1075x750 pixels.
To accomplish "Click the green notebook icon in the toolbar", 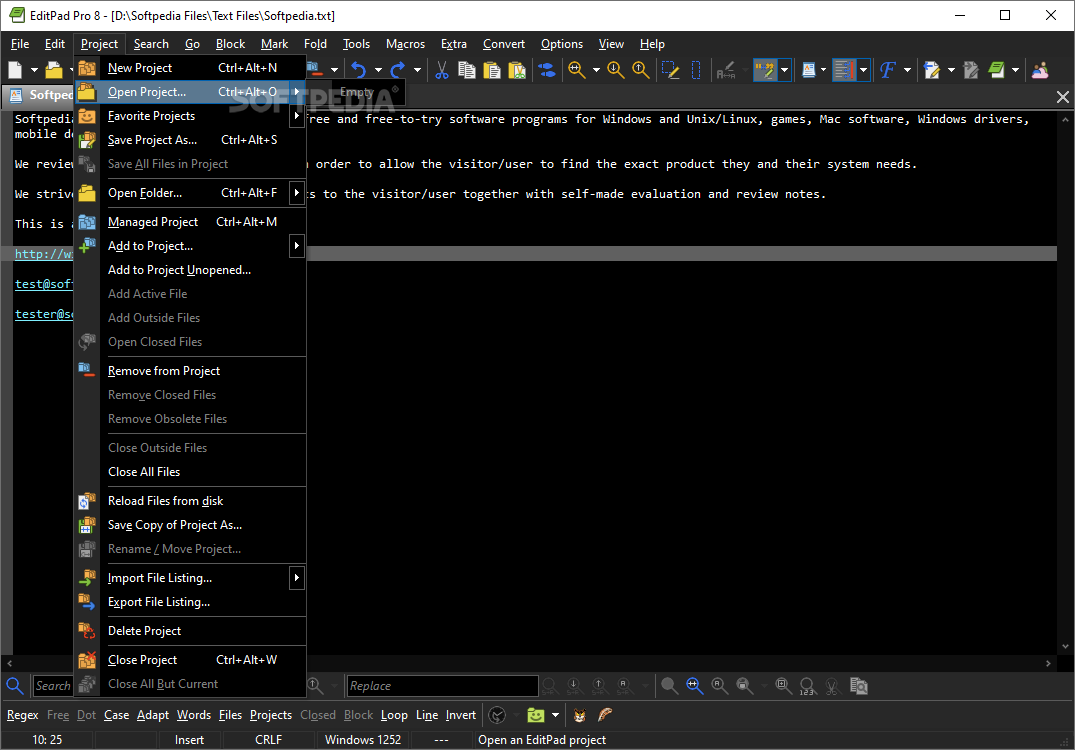I will click(996, 69).
